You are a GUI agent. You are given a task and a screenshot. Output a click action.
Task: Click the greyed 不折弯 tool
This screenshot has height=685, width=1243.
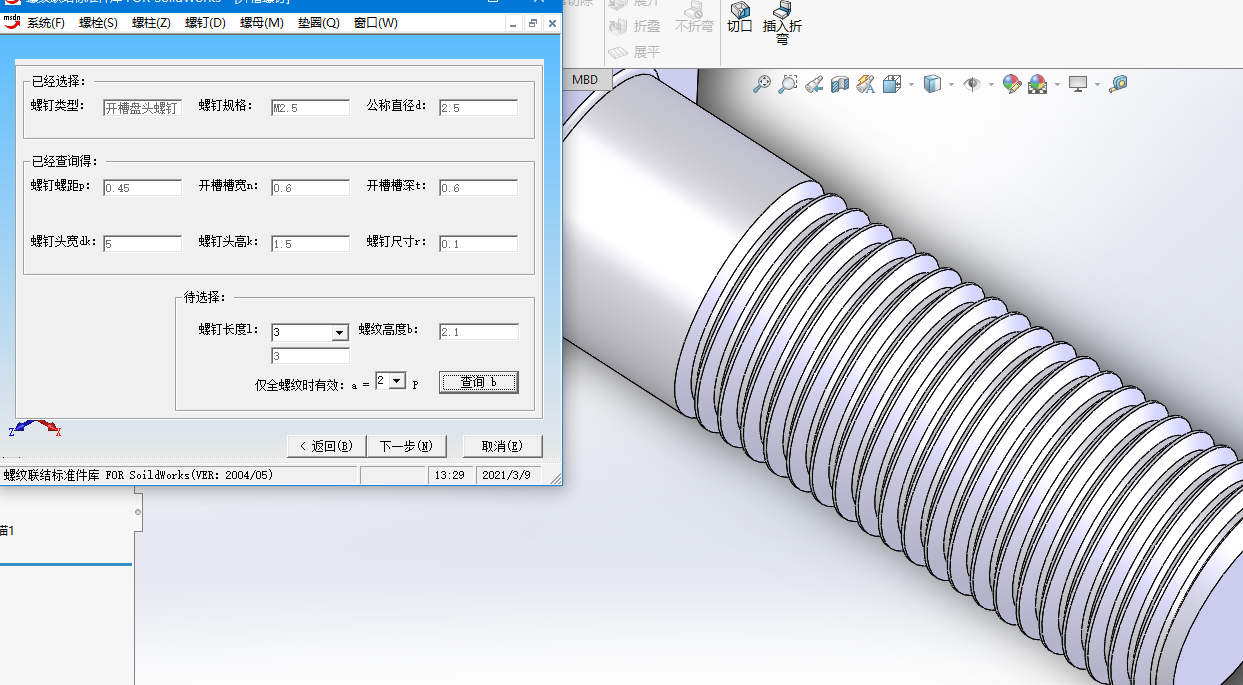694,18
